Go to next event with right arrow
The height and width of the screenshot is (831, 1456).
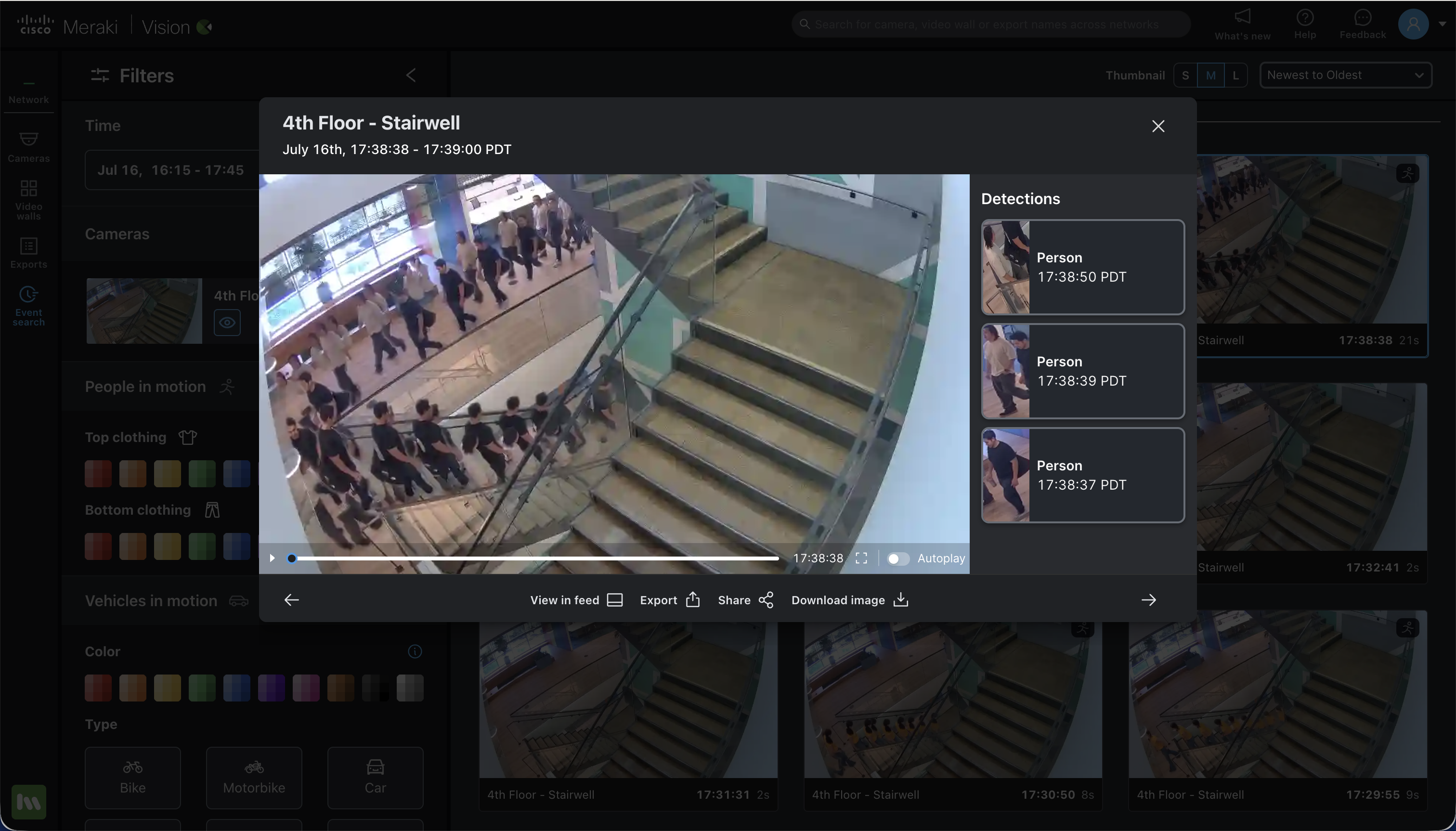1148,600
